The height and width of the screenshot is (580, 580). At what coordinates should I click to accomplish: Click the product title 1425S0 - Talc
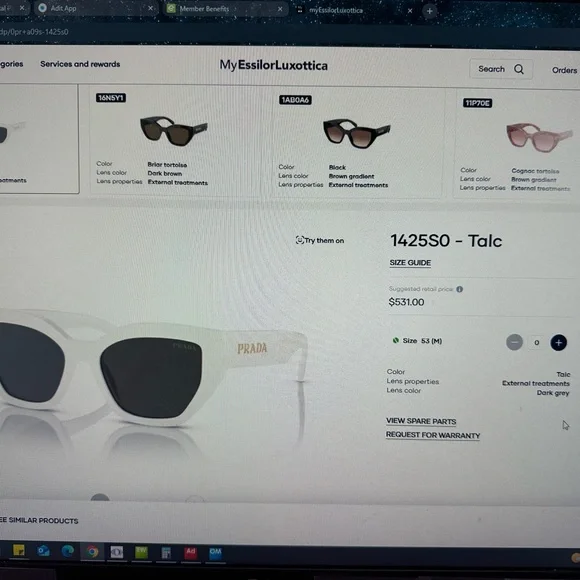tap(446, 241)
